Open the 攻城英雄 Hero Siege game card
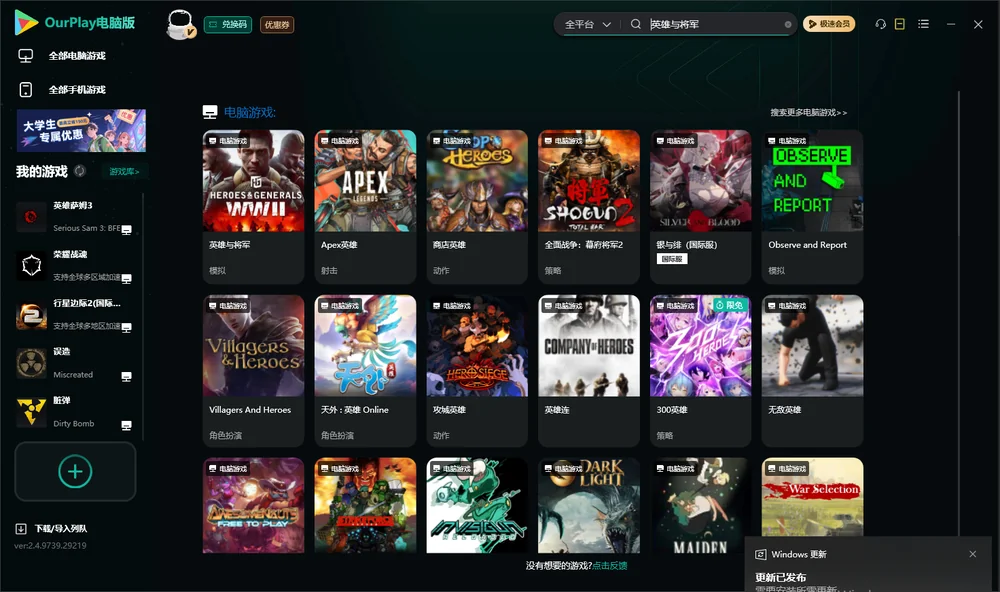Image resolution: width=1000 pixels, height=592 pixels. click(477, 371)
